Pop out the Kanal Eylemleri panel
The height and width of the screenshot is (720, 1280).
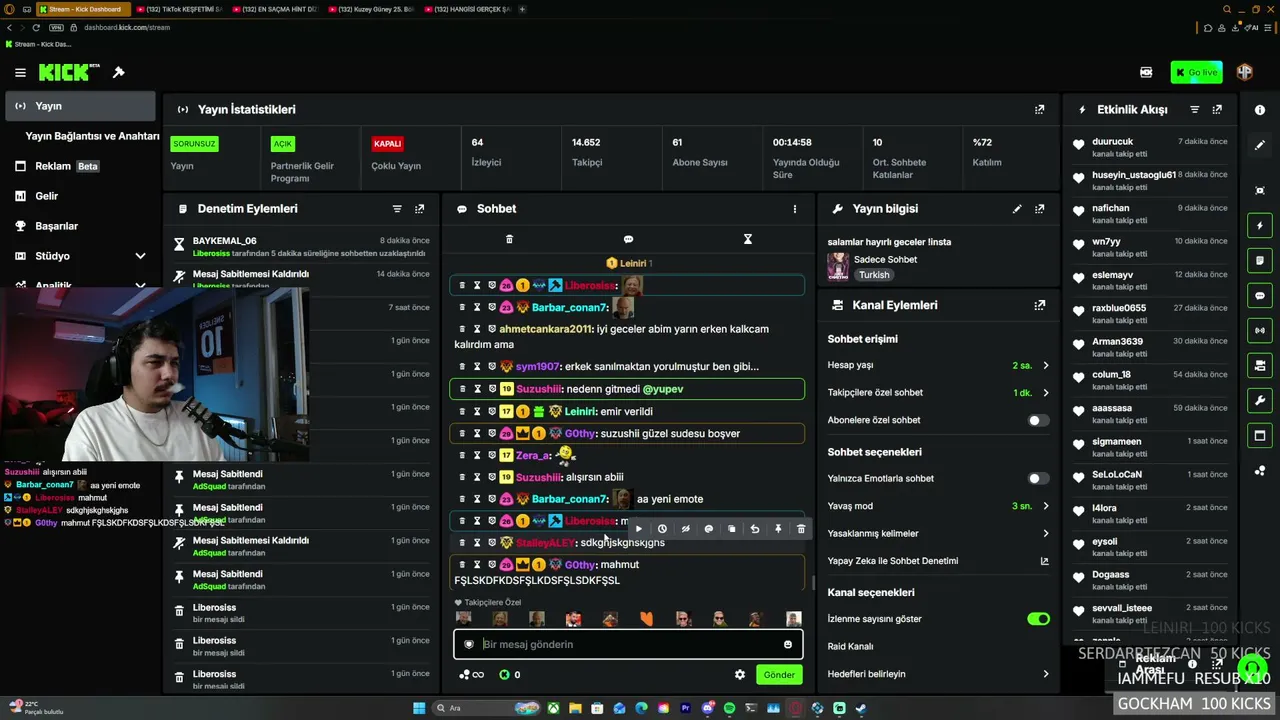click(1040, 305)
